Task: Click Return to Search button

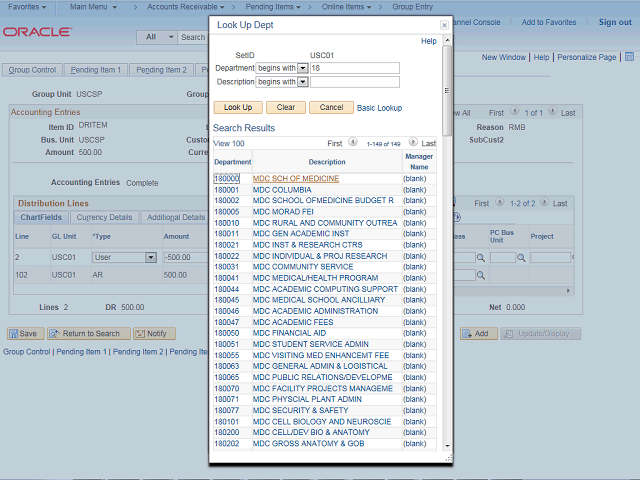Action: point(89,333)
